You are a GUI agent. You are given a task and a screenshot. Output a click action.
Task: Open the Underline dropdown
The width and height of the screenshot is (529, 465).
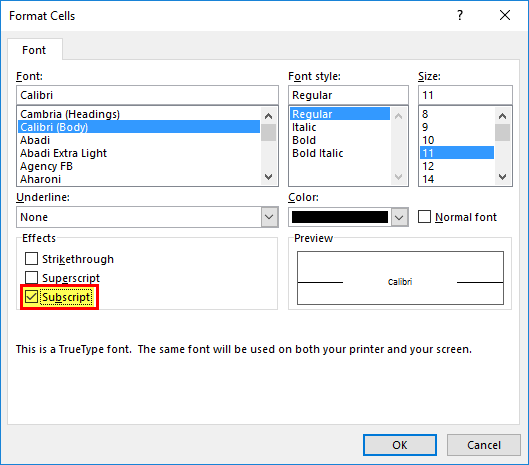pyautogui.click(x=269, y=217)
